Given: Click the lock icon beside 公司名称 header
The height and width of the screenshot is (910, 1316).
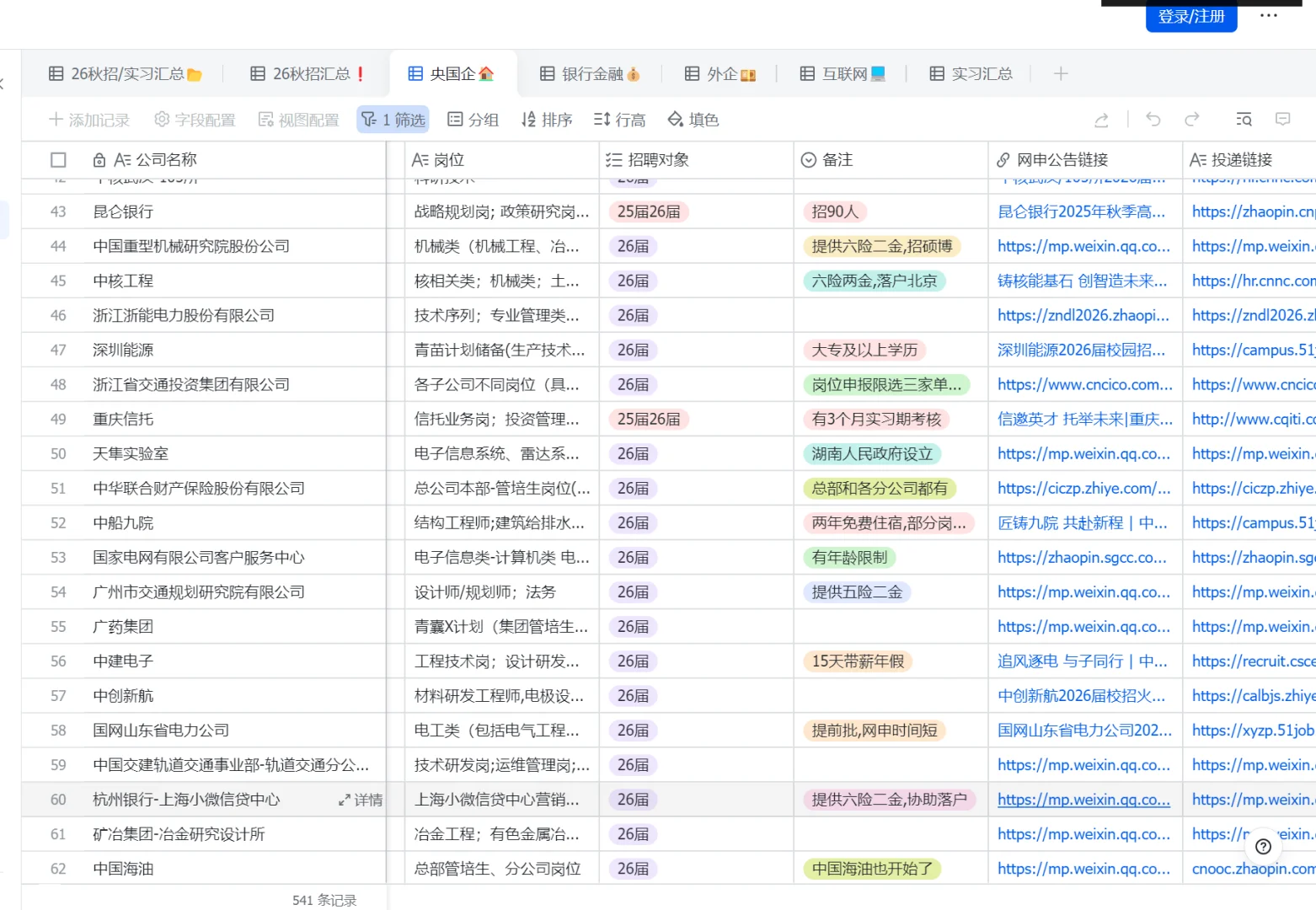Looking at the screenshot, I should click(99, 160).
